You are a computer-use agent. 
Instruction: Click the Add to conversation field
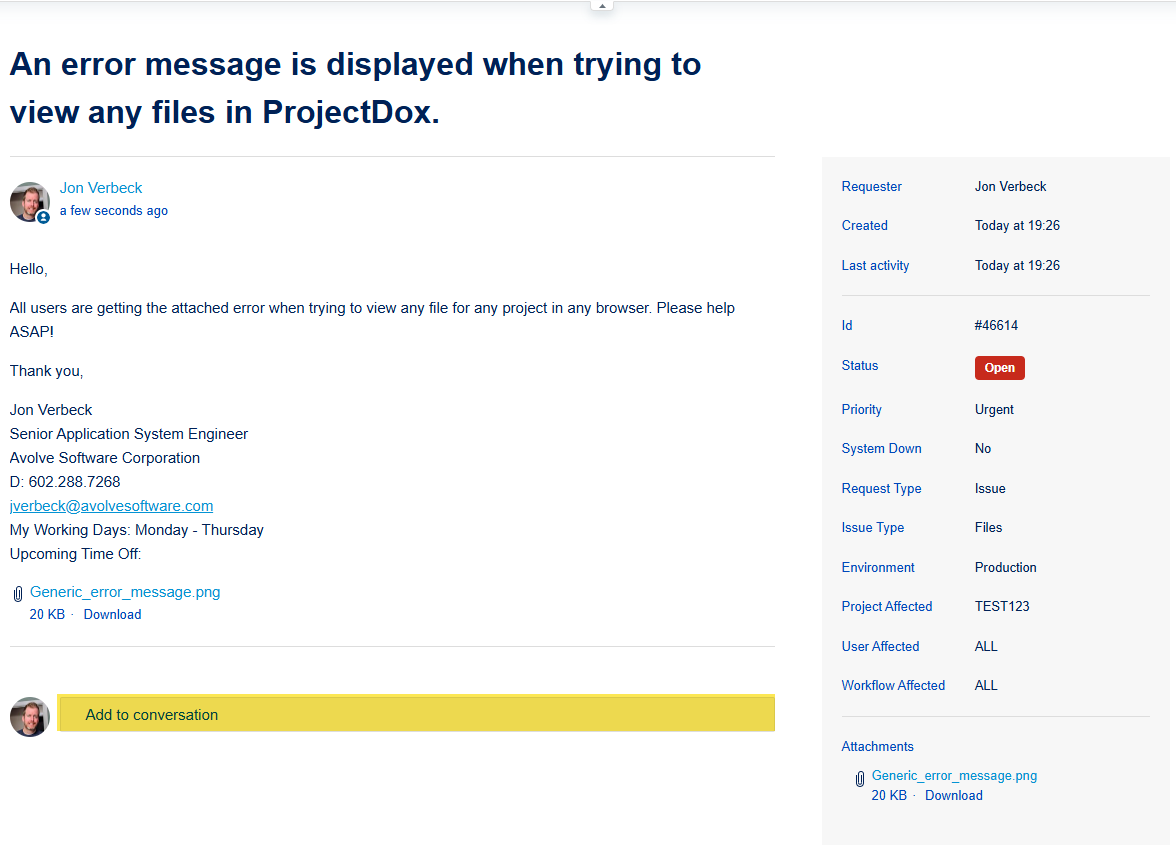pyautogui.click(x=416, y=713)
